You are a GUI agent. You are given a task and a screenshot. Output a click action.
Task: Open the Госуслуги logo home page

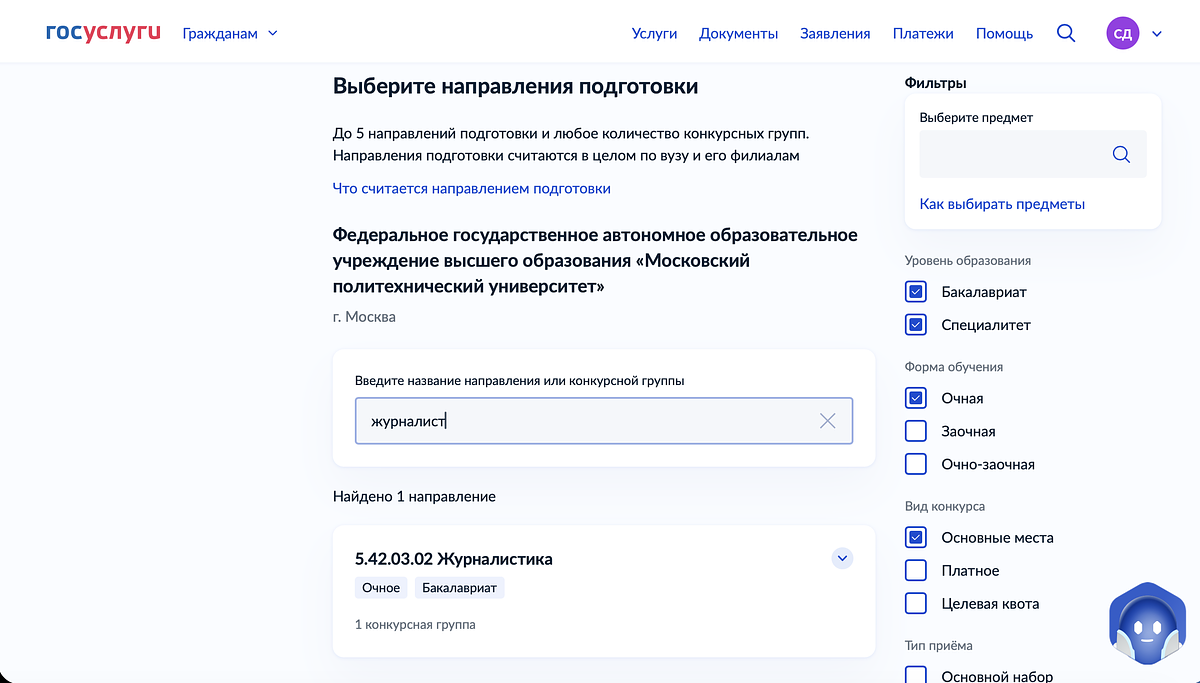coord(103,33)
